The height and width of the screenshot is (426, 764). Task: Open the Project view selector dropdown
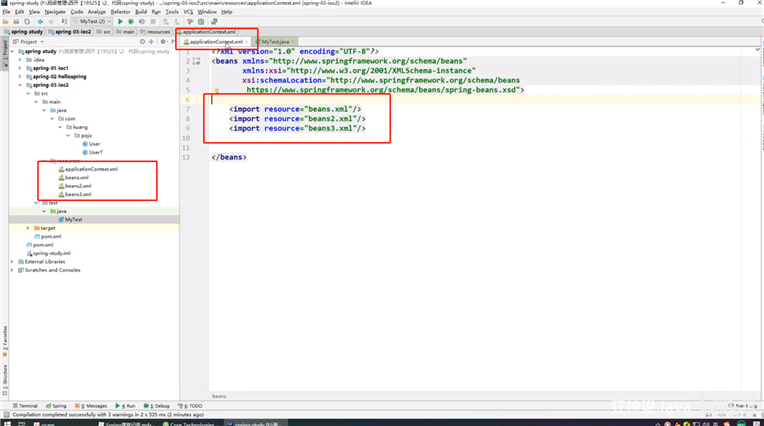coord(29,42)
